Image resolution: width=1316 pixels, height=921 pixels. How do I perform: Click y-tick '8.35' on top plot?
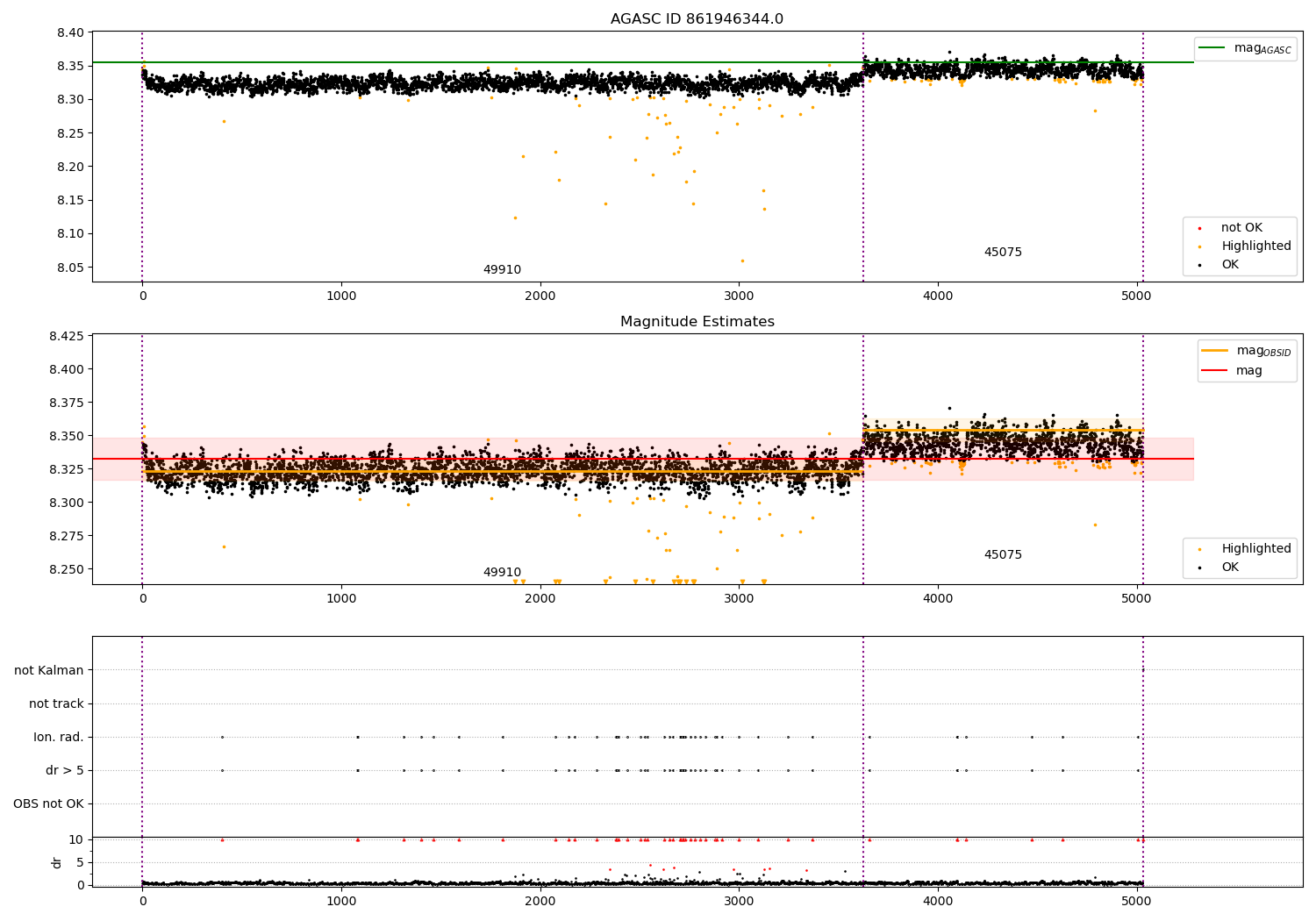(x=71, y=67)
